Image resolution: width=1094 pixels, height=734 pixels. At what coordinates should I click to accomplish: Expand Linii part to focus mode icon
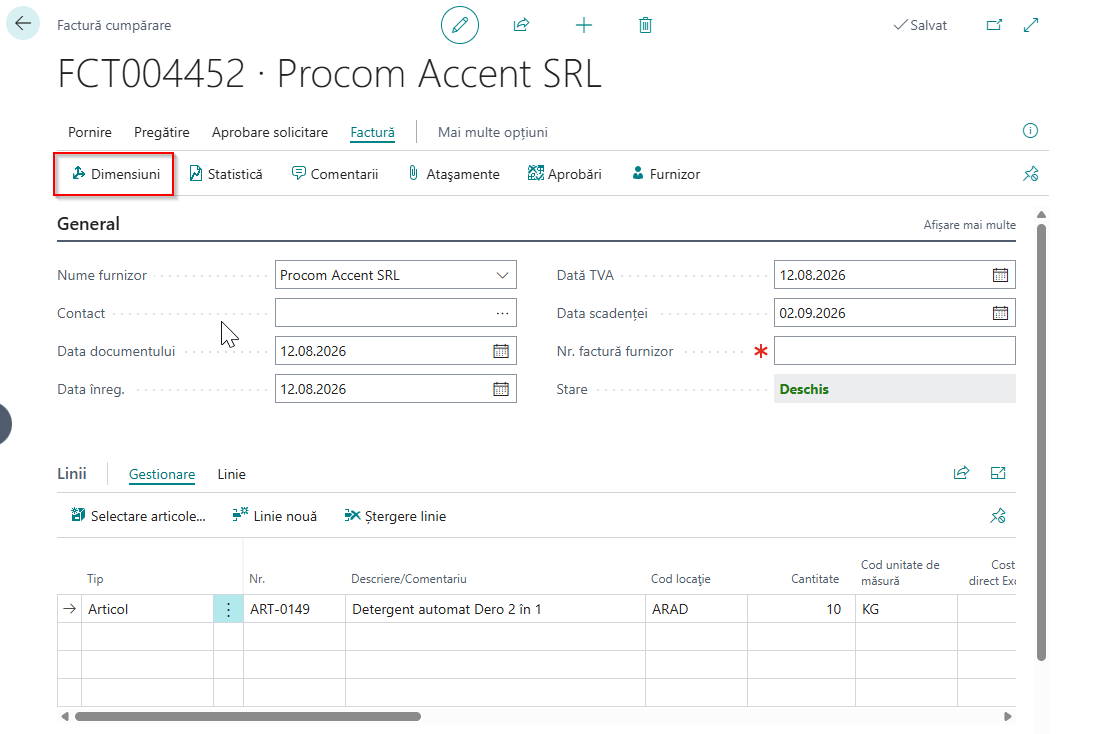click(x=998, y=473)
